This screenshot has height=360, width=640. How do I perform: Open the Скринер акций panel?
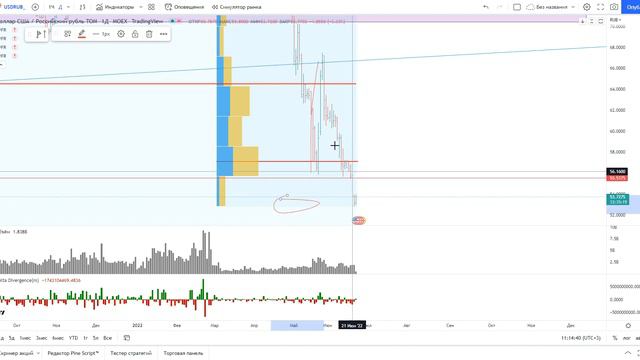tap(16, 353)
